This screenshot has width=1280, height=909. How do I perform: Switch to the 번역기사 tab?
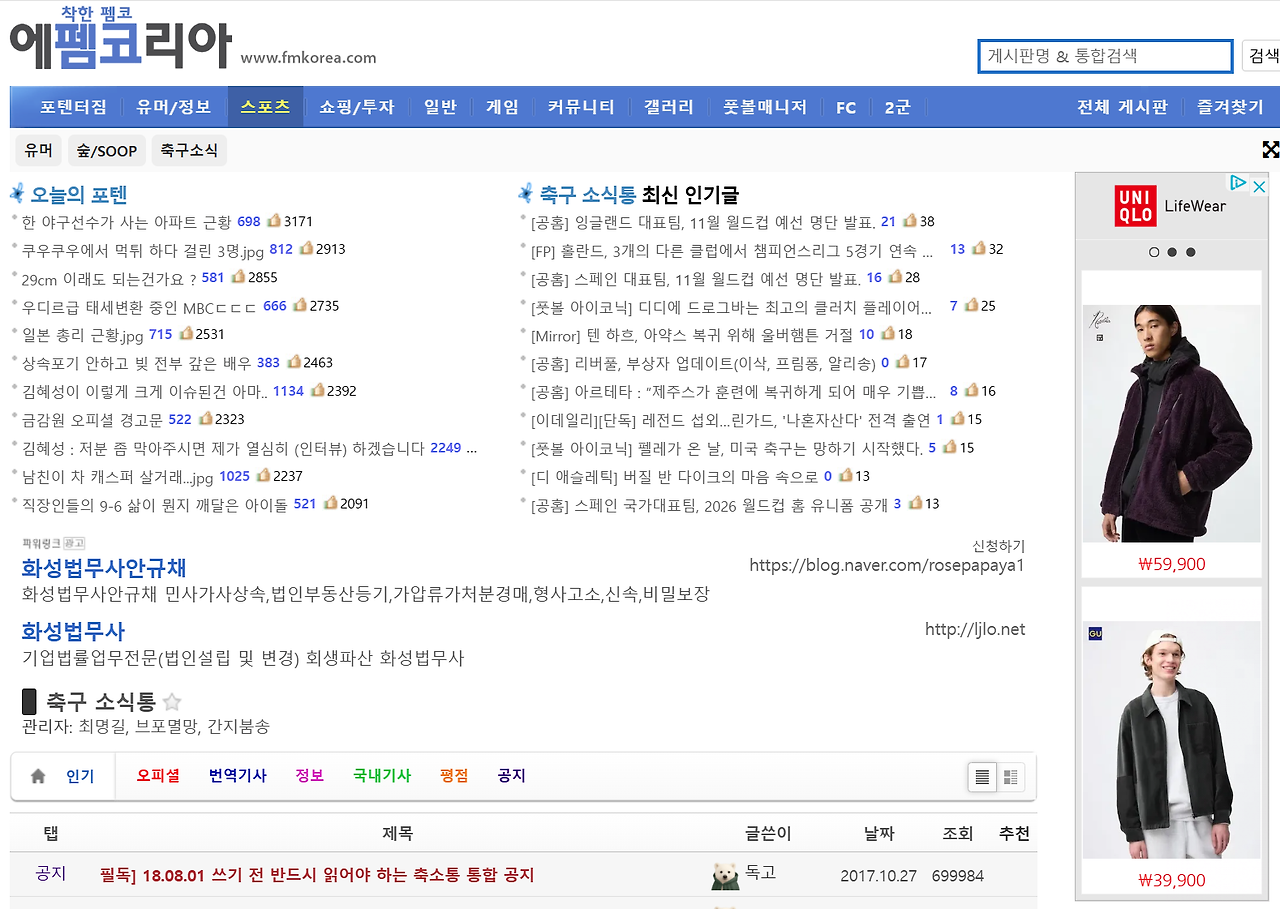238,776
